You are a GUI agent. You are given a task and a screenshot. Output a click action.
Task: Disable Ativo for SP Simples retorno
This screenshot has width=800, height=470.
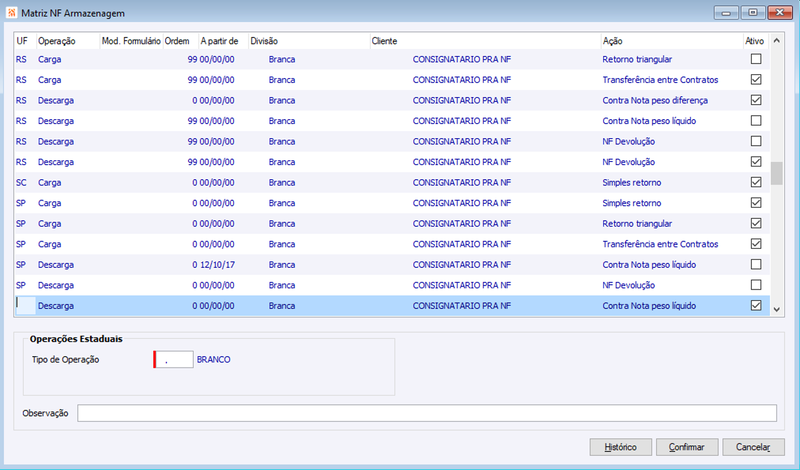[x=756, y=203]
